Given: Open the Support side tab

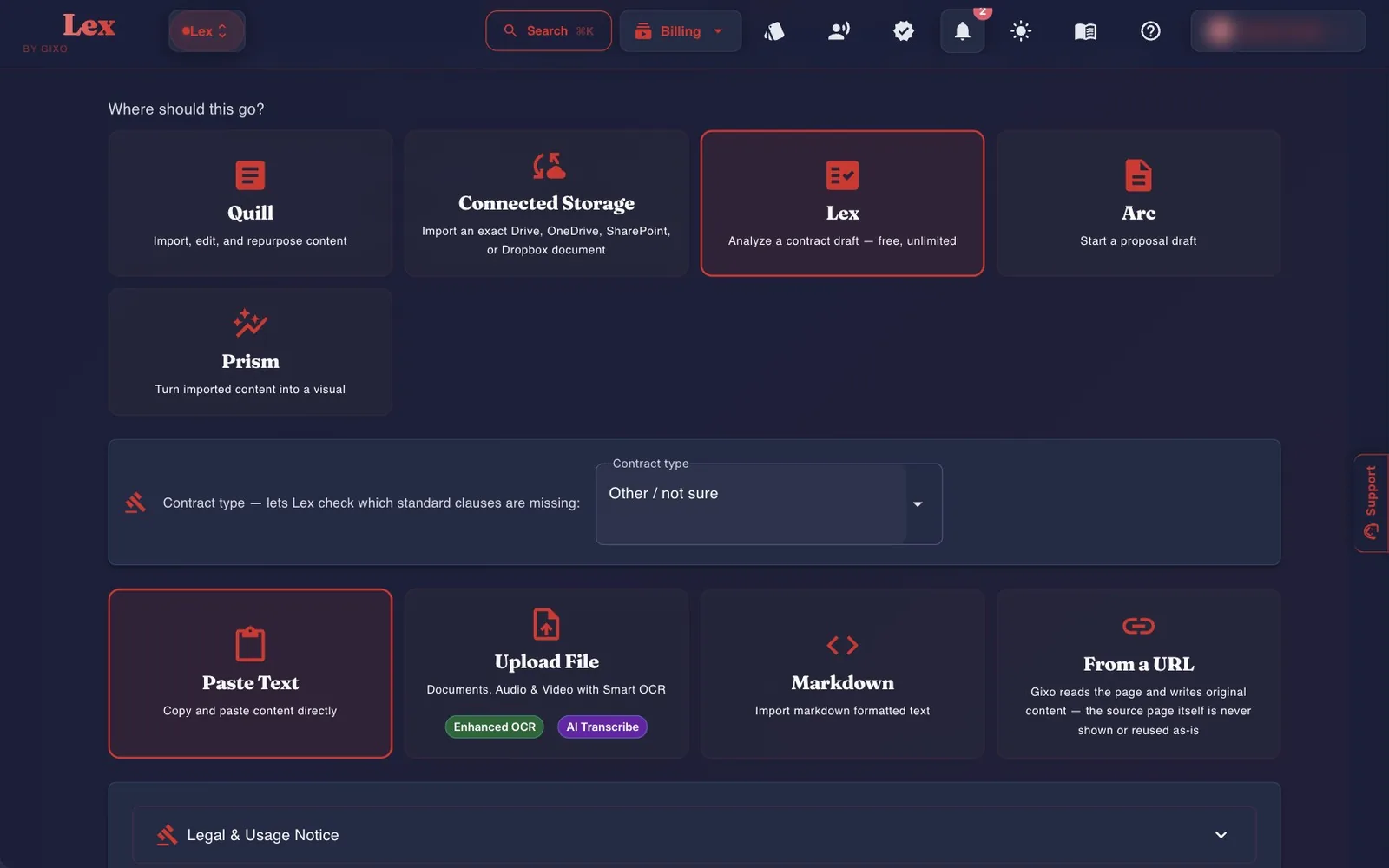Looking at the screenshot, I should pyautogui.click(x=1371, y=503).
